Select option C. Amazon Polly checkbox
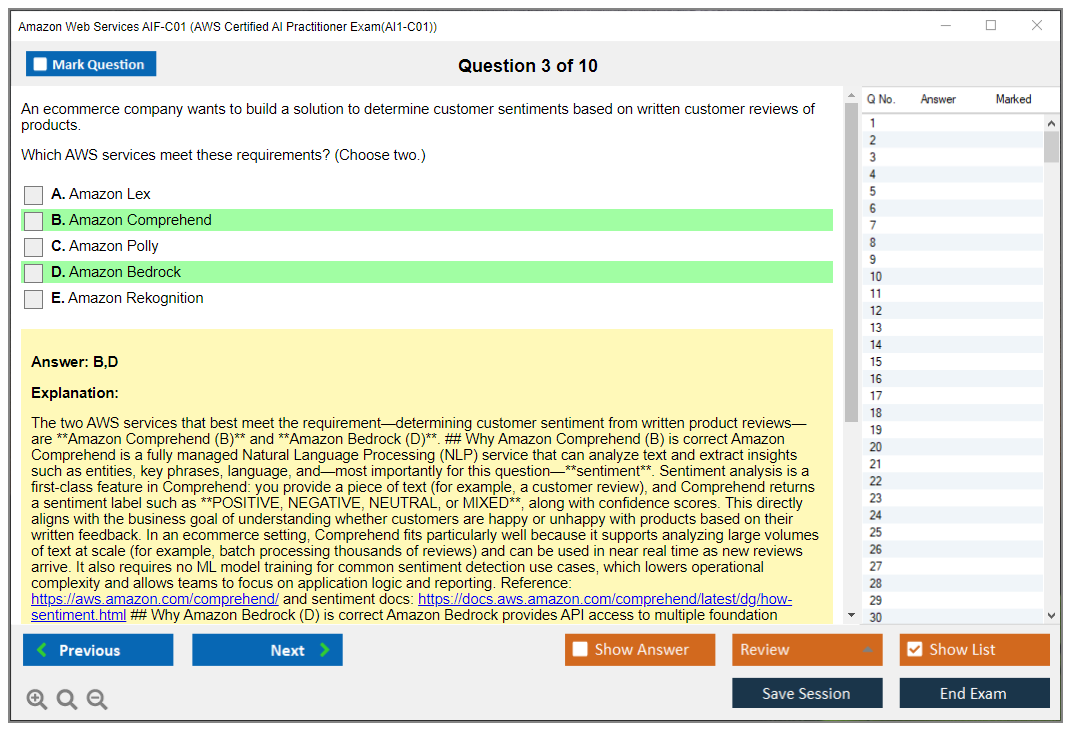This screenshot has height=735, width=1075. [34, 247]
